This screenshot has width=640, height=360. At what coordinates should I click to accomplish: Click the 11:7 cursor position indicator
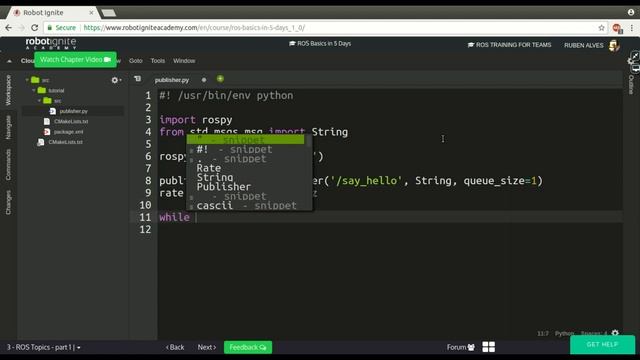tap(543, 333)
